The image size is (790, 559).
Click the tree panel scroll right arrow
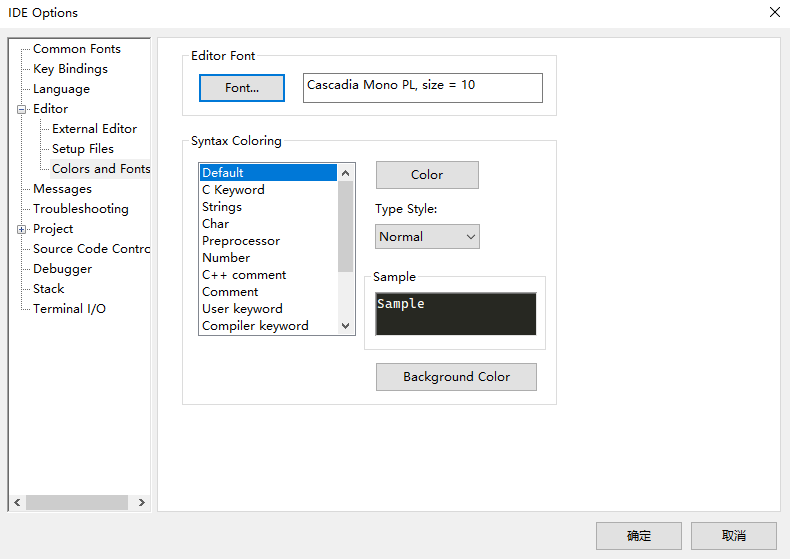(142, 502)
